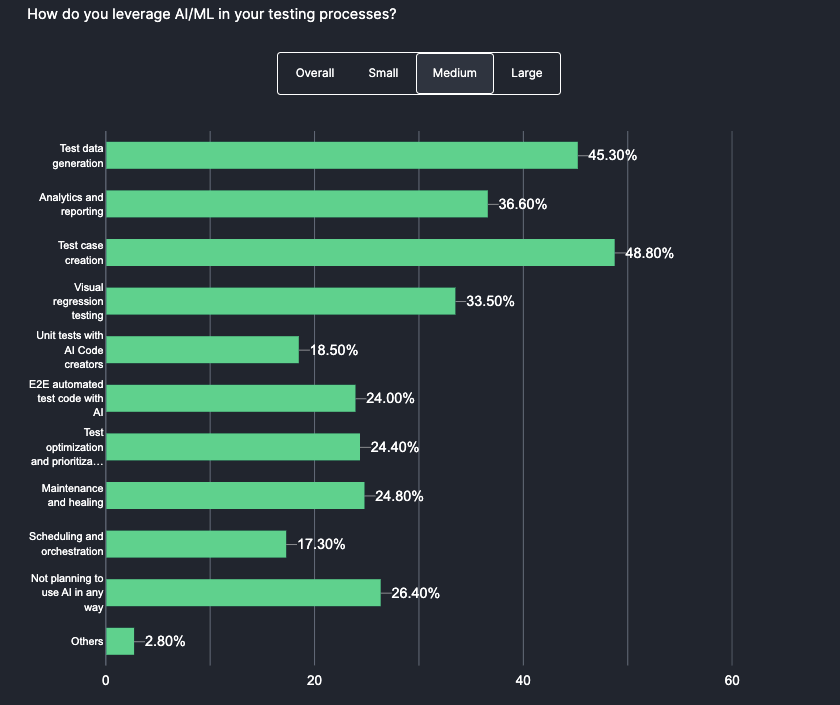
Task: Select the Medium segment tab
Action: pyautogui.click(x=455, y=73)
